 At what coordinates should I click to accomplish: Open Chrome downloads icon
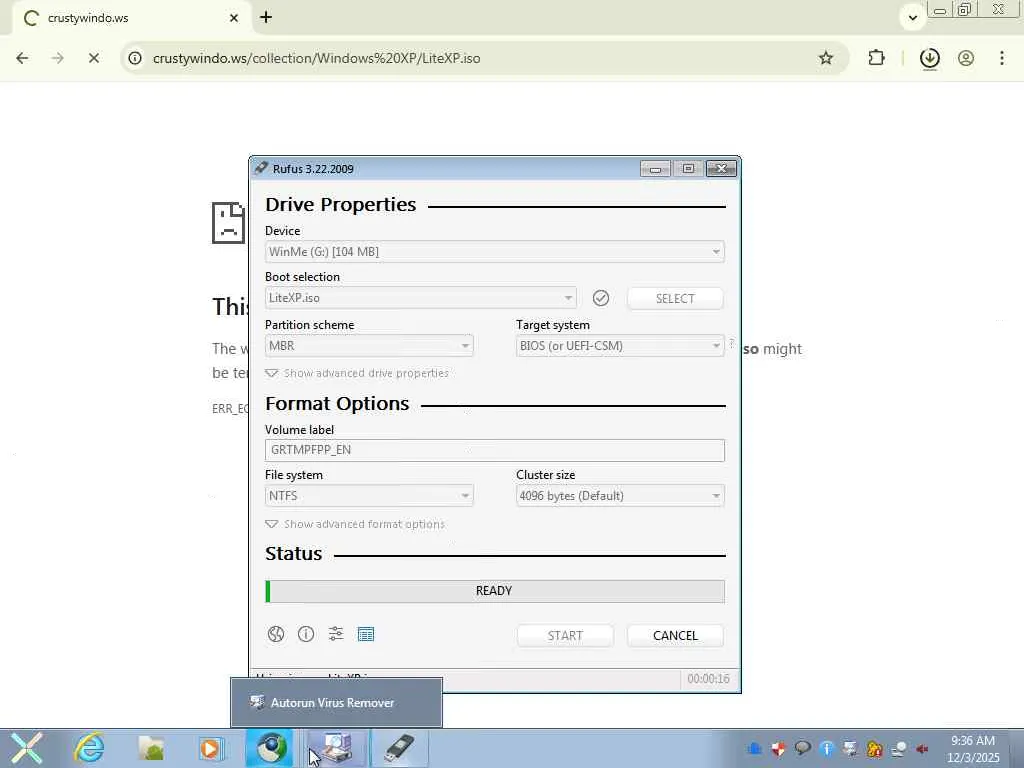(x=929, y=58)
